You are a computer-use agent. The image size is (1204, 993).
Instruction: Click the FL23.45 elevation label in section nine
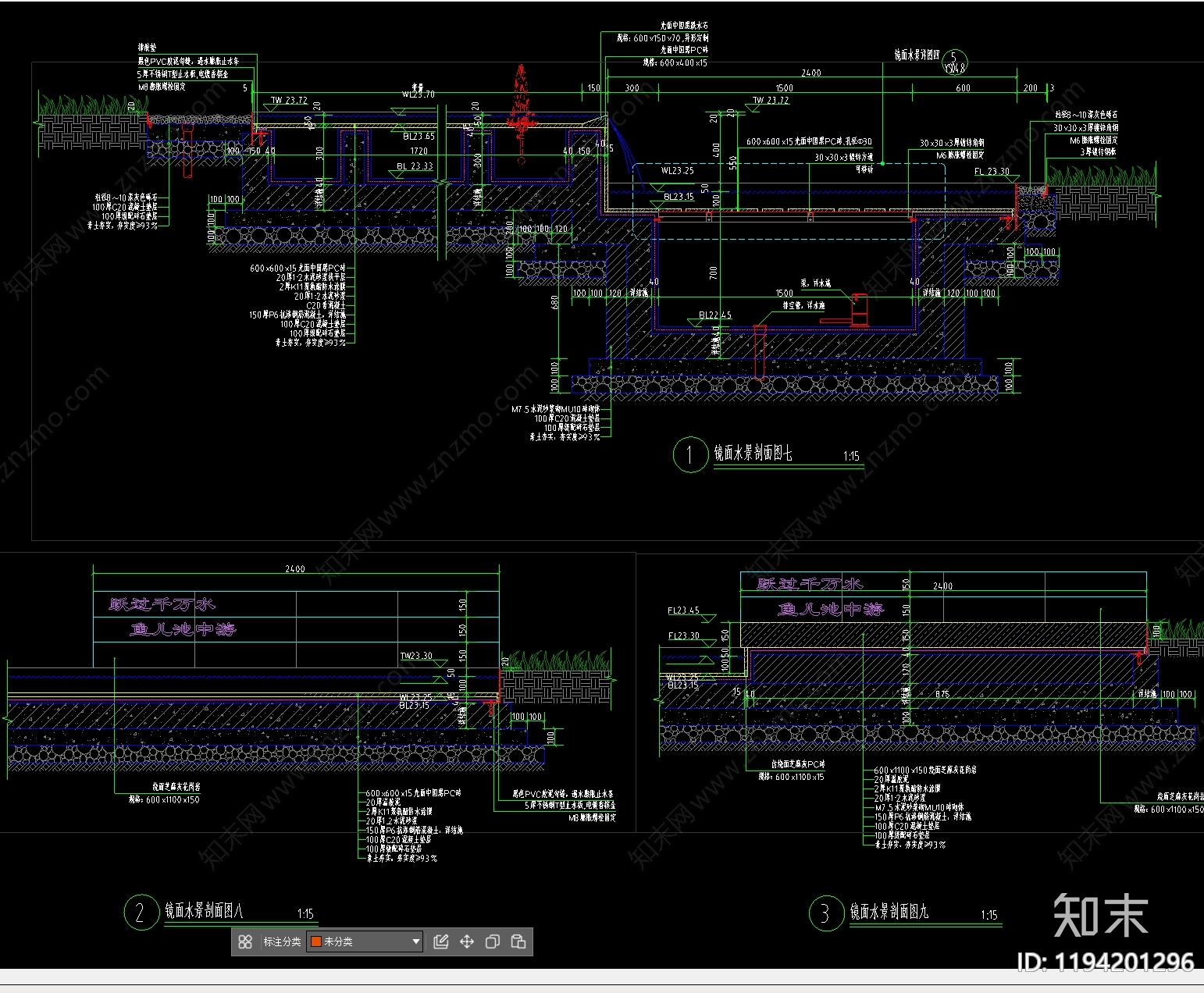point(684,610)
